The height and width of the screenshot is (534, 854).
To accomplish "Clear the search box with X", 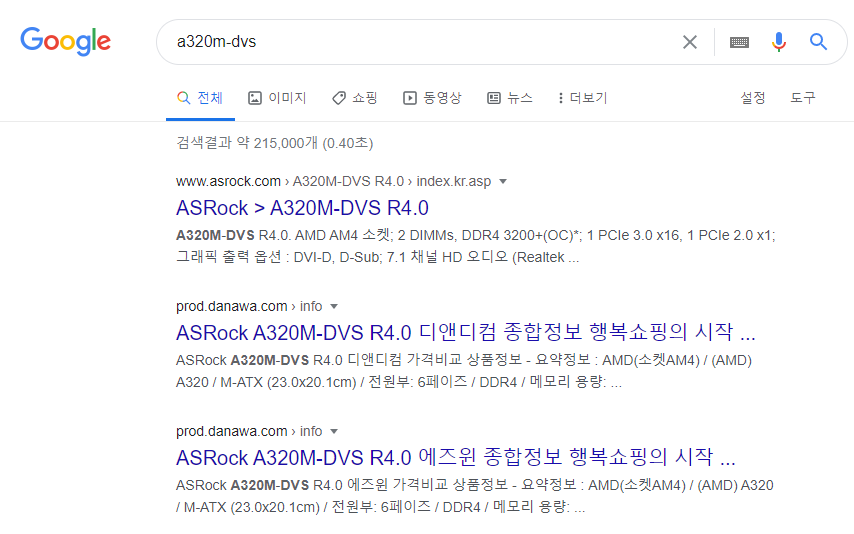I will 690,42.
